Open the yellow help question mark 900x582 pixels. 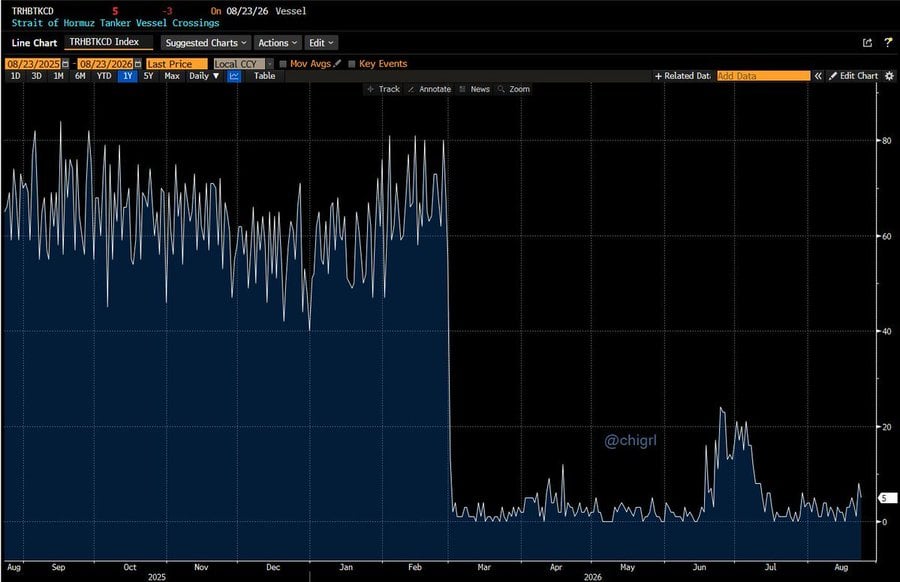[888, 43]
